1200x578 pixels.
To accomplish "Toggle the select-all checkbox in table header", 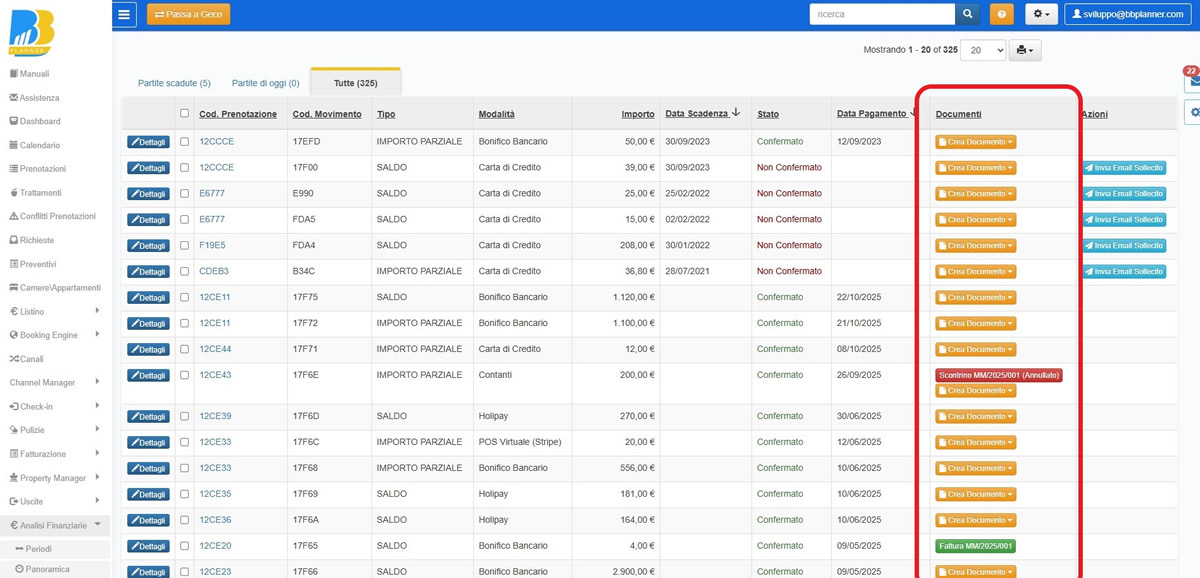I will [x=184, y=113].
